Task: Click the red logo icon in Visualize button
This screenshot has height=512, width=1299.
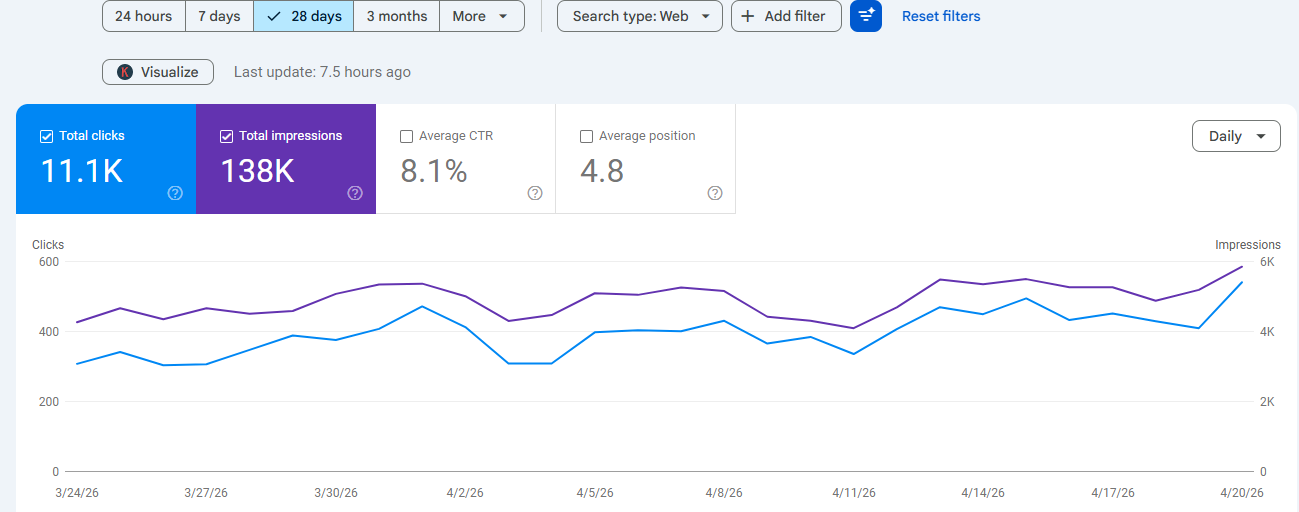Action: (125, 72)
